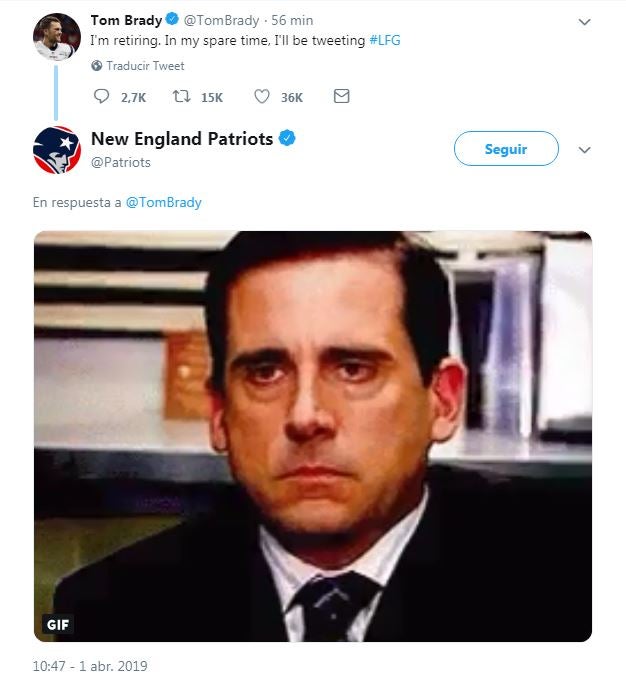Share the tweet via the envelope icon
This screenshot has height=681, width=626.
[341, 97]
